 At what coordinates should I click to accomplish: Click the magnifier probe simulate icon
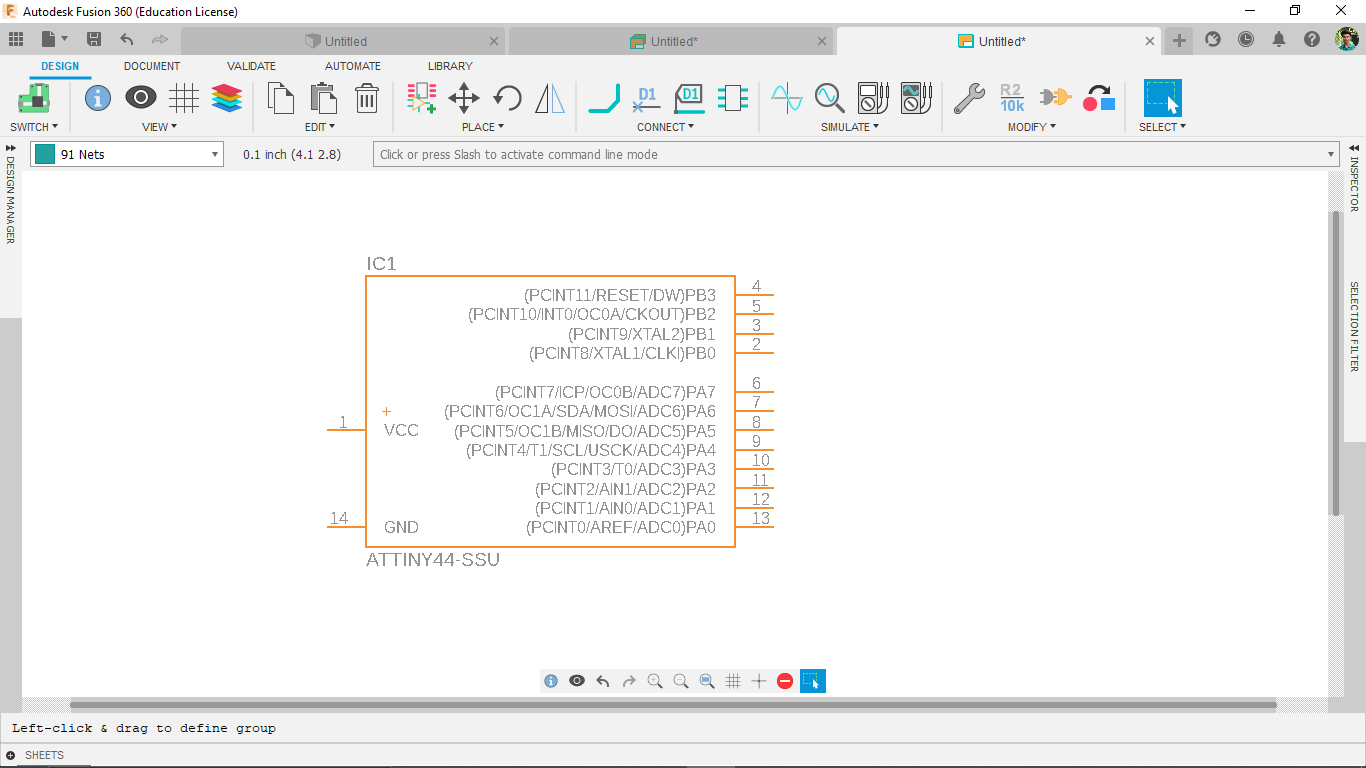click(830, 98)
